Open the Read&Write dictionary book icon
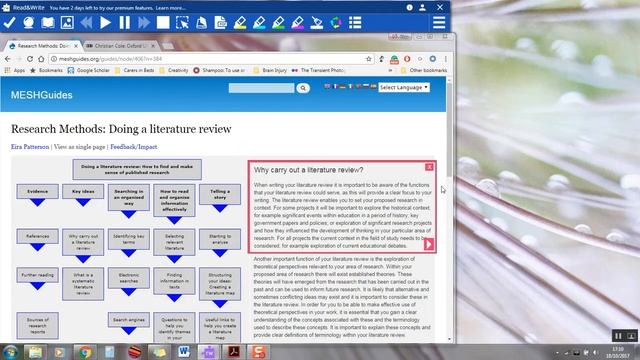Screen dimensions: 640x360 [x=48, y=23]
